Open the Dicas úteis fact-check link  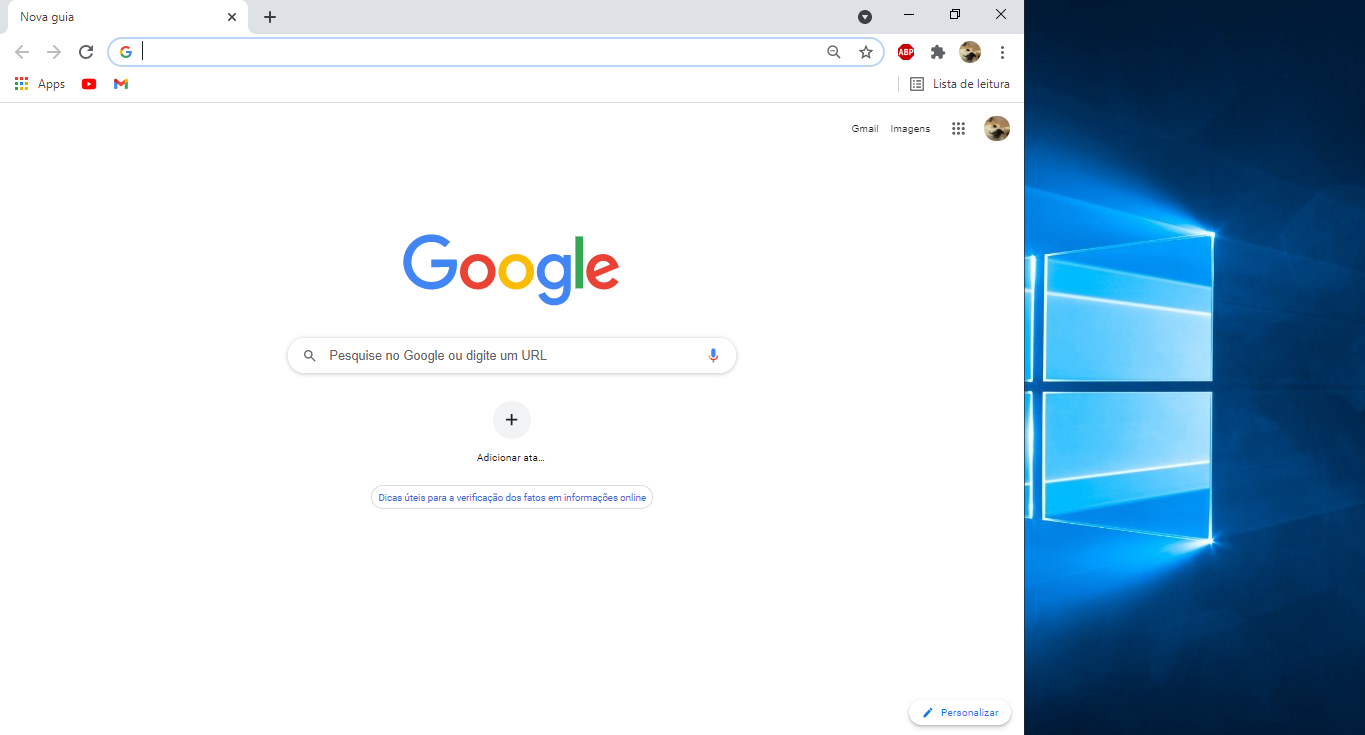click(x=512, y=497)
